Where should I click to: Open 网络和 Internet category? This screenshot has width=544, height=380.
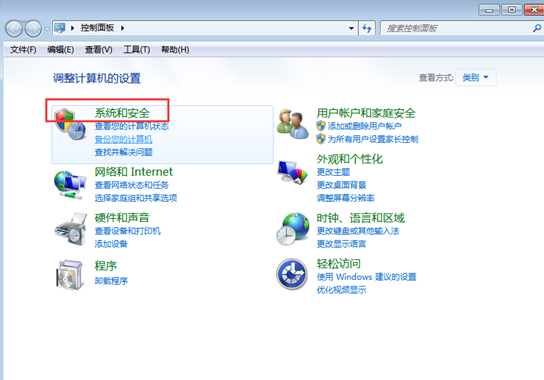pos(134,172)
